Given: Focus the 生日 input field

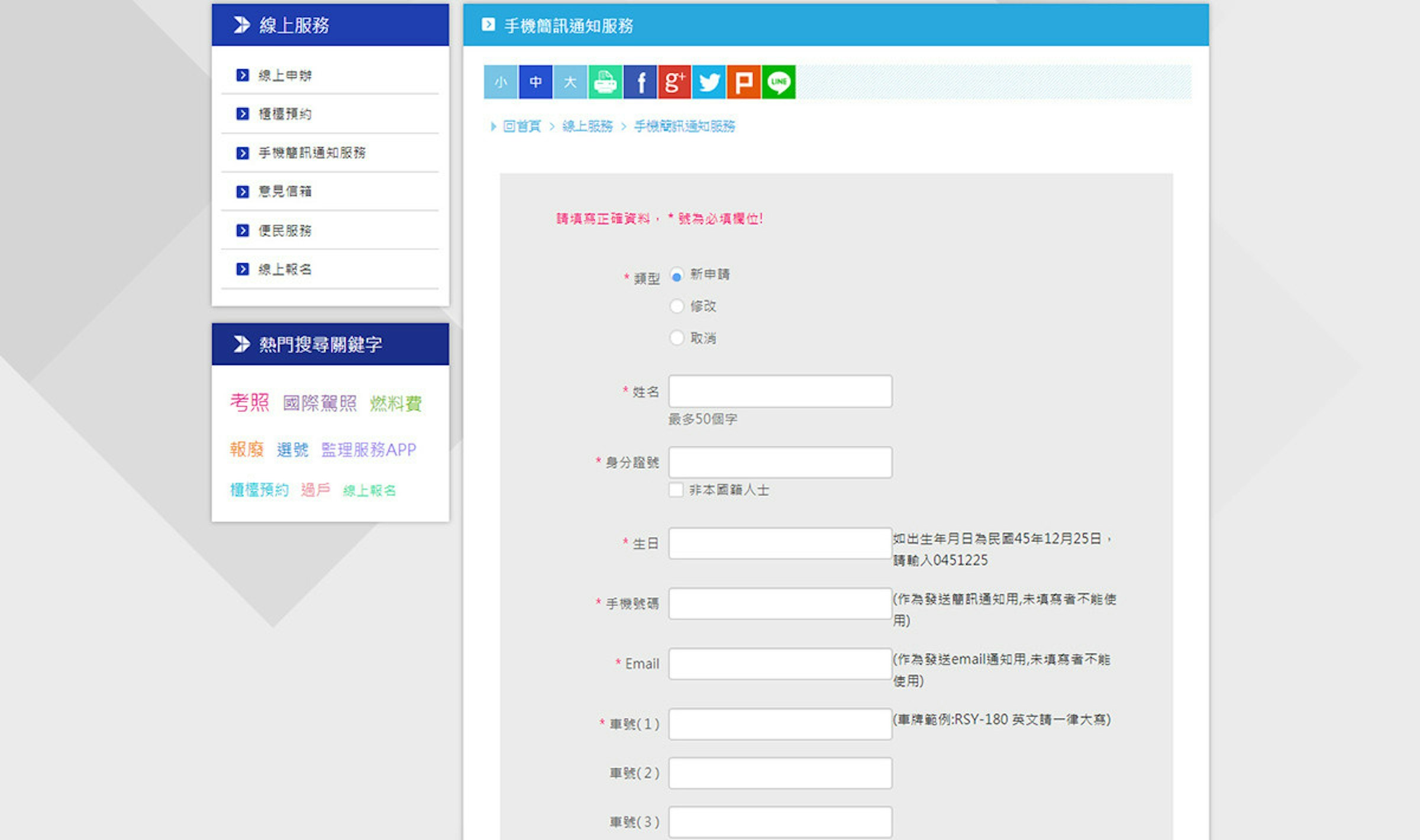Looking at the screenshot, I should [780, 543].
